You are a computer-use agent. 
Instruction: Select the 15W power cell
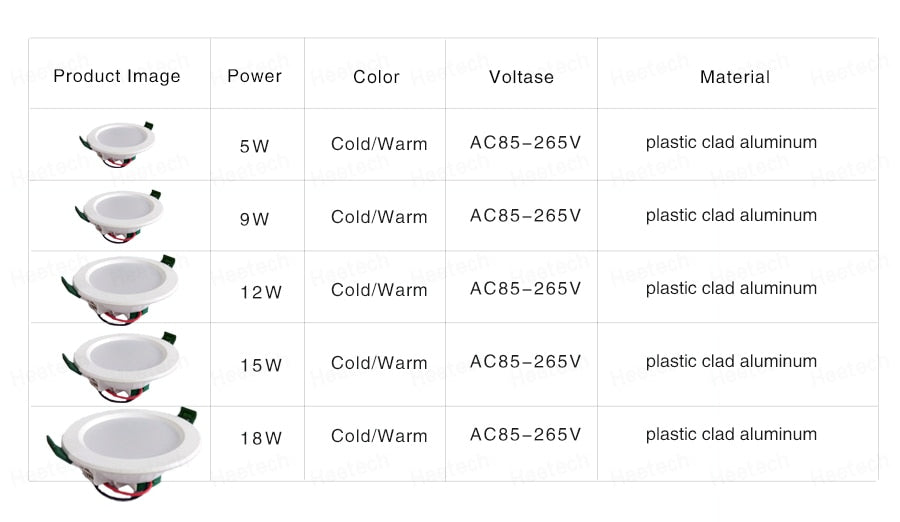[260, 365]
